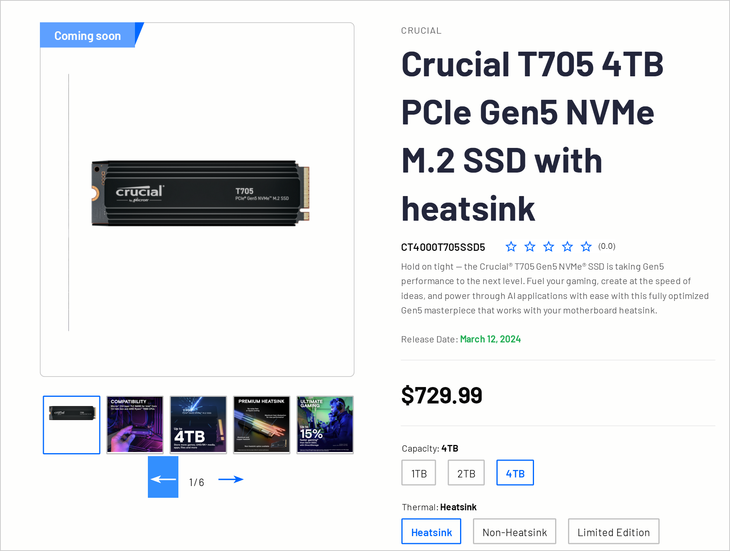The width and height of the screenshot is (730, 551).
Task: Select the 2TB capacity option
Action: 466,473
